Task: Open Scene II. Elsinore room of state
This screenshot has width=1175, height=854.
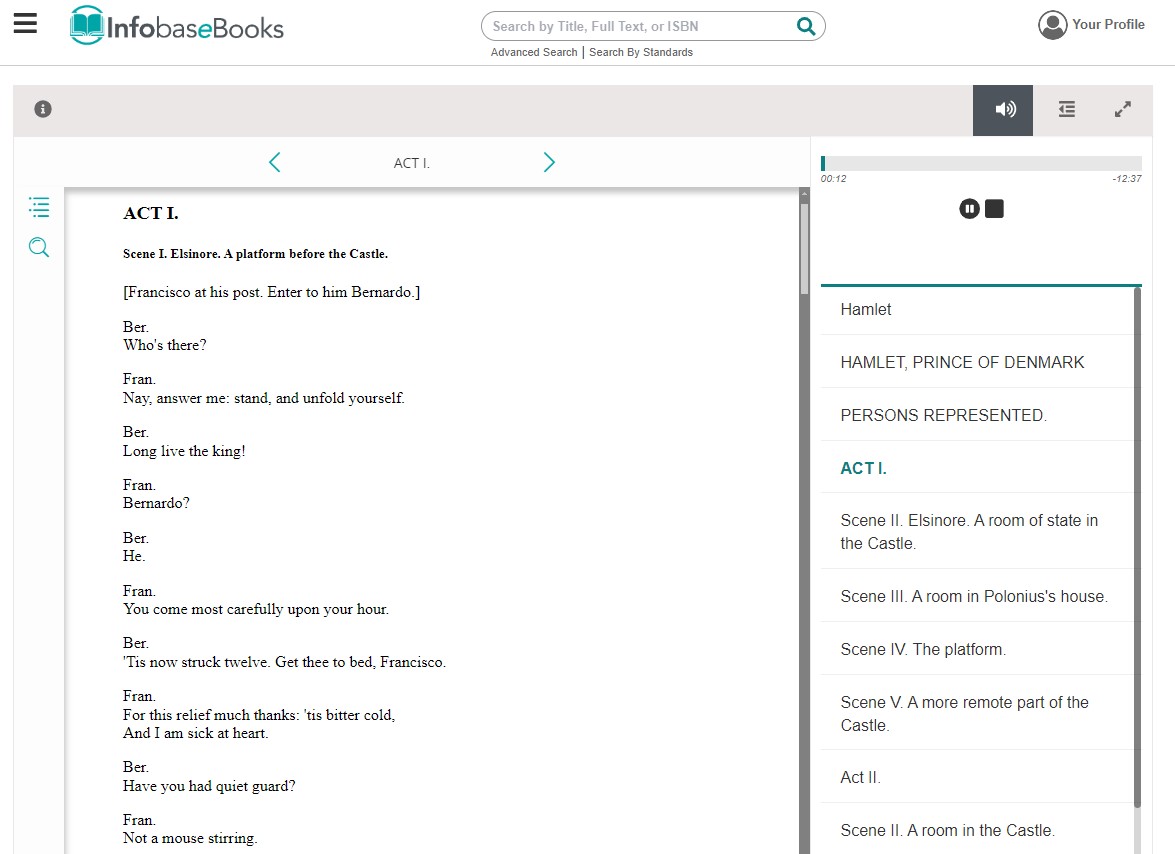Action: (977, 532)
